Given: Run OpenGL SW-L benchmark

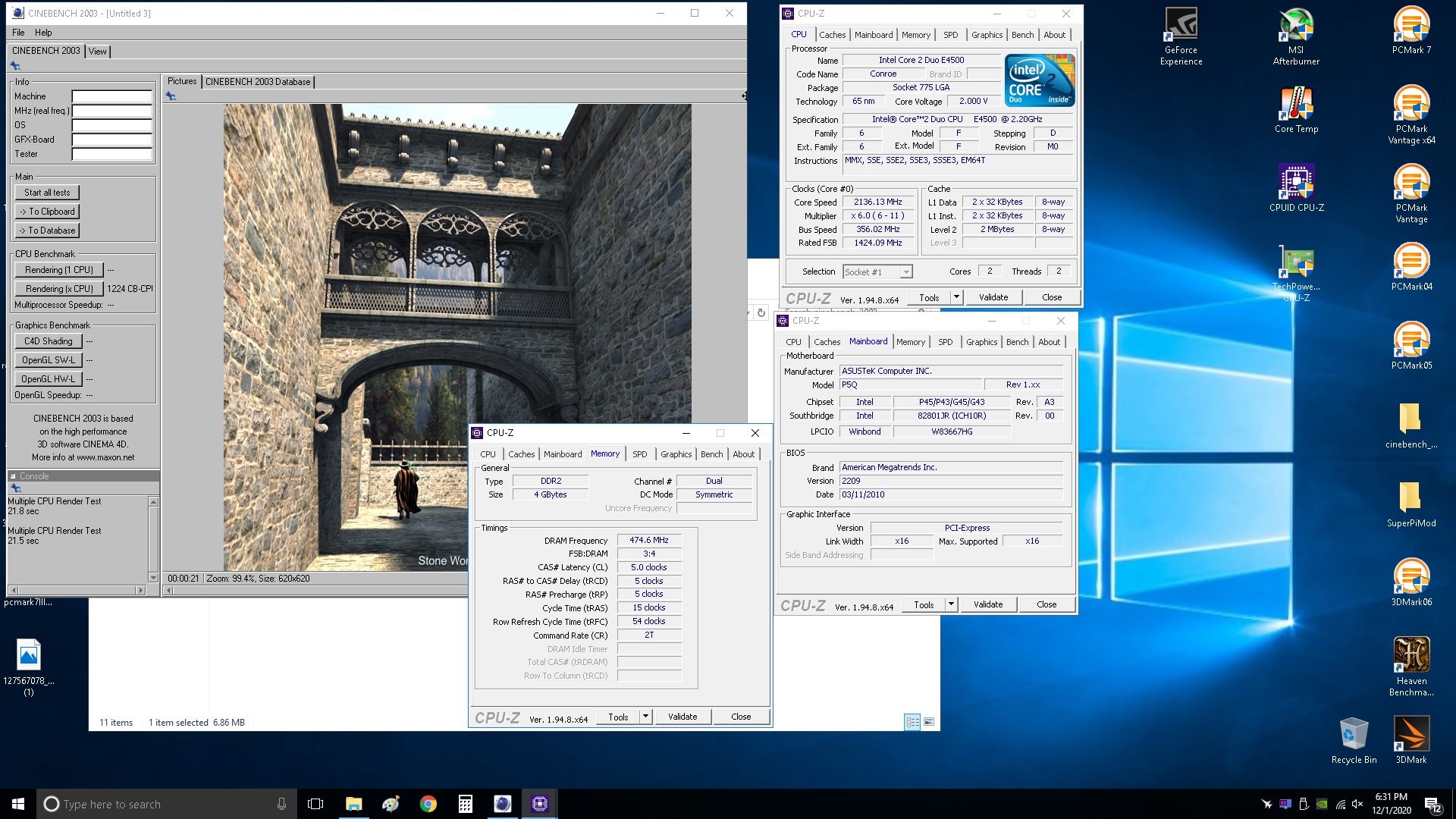Looking at the screenshot, I should click(48, 360).
